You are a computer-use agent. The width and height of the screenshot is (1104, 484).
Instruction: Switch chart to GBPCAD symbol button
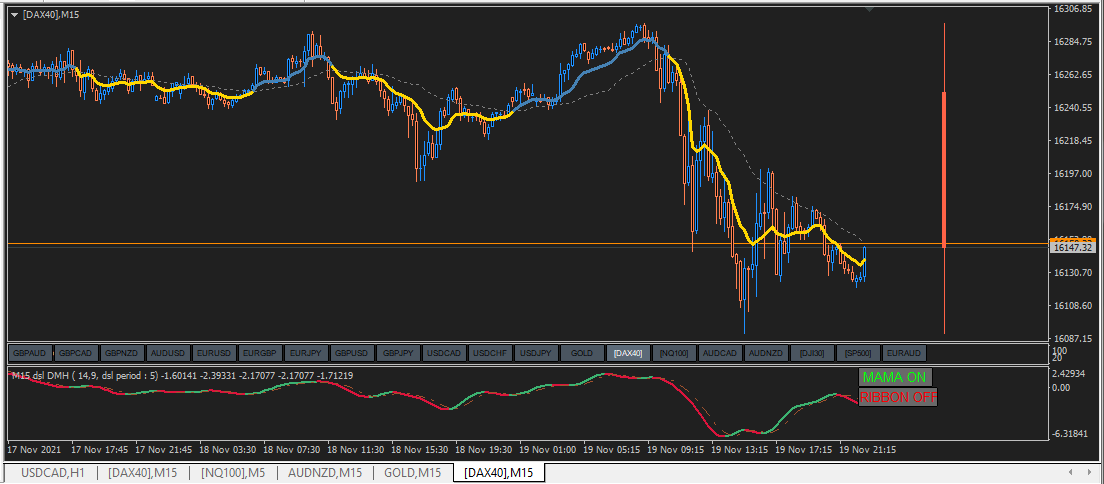76,353
